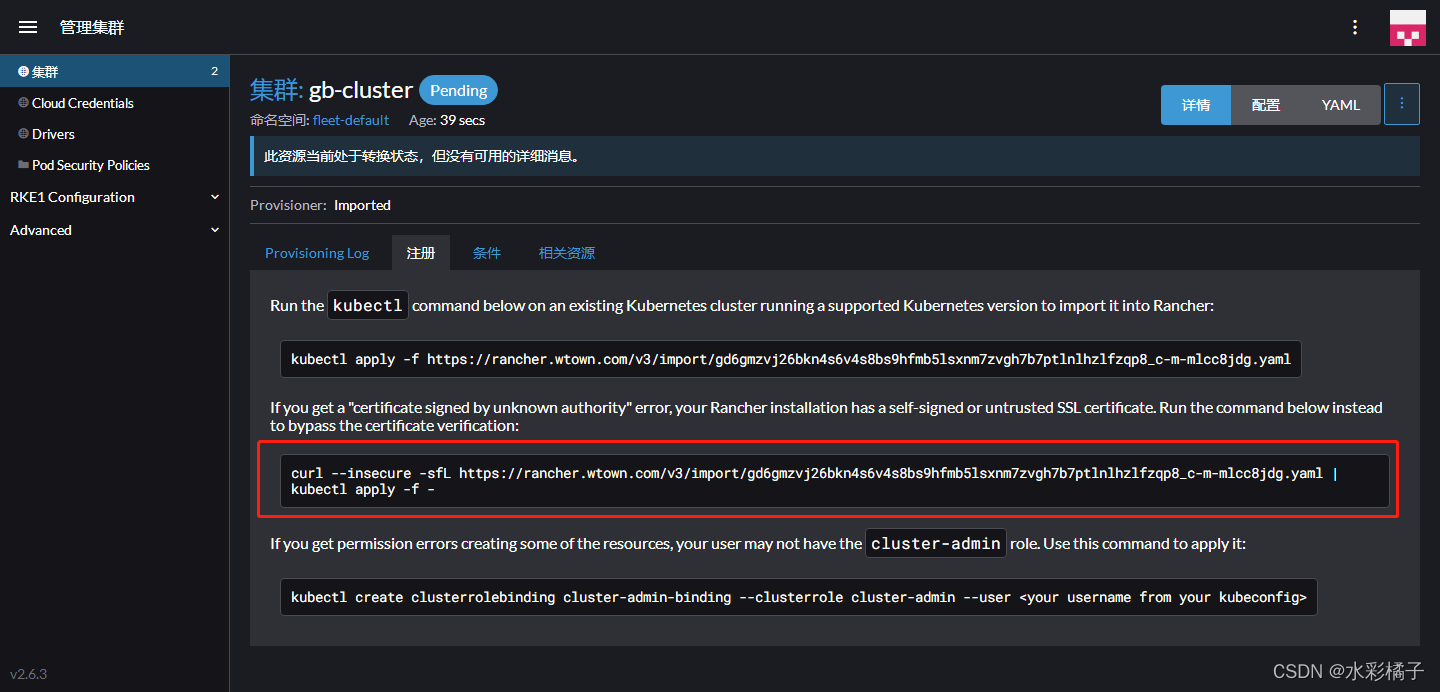This screenshot has width=1440, height=692.
Task: Click the v2.6.3 version label
Action: point(29,674)
